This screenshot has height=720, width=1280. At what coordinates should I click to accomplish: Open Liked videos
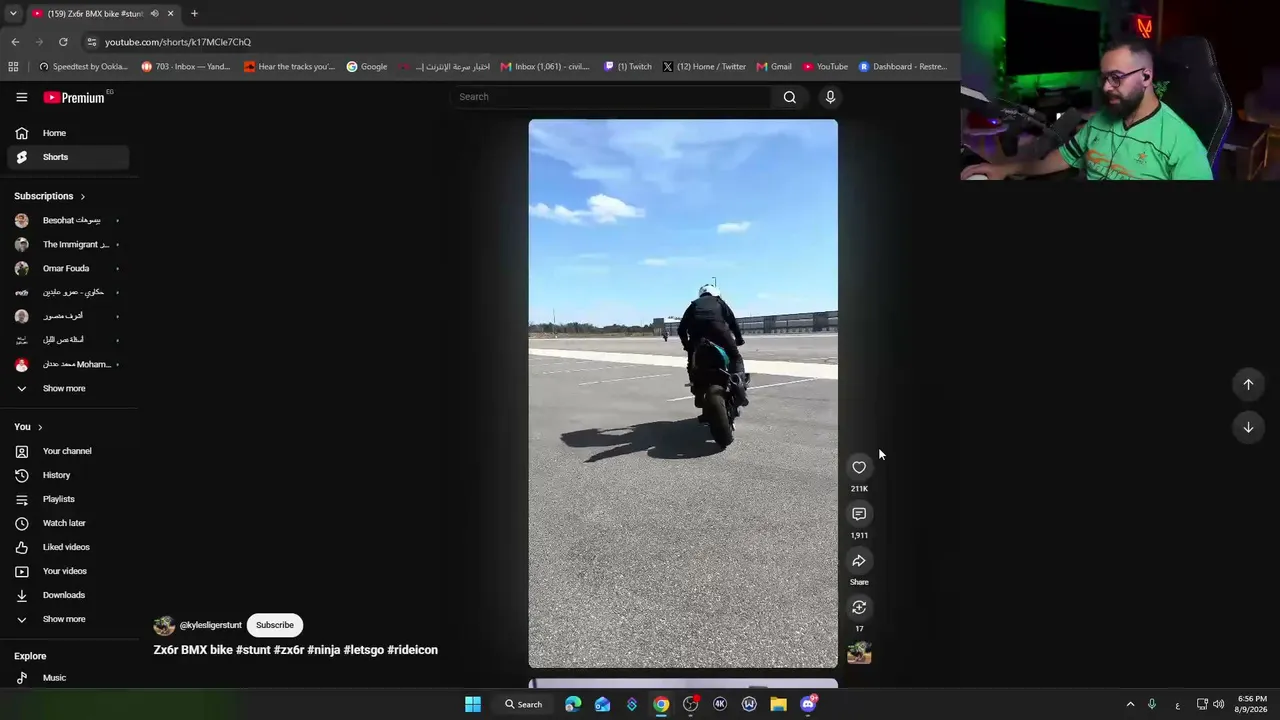(68, 547)
